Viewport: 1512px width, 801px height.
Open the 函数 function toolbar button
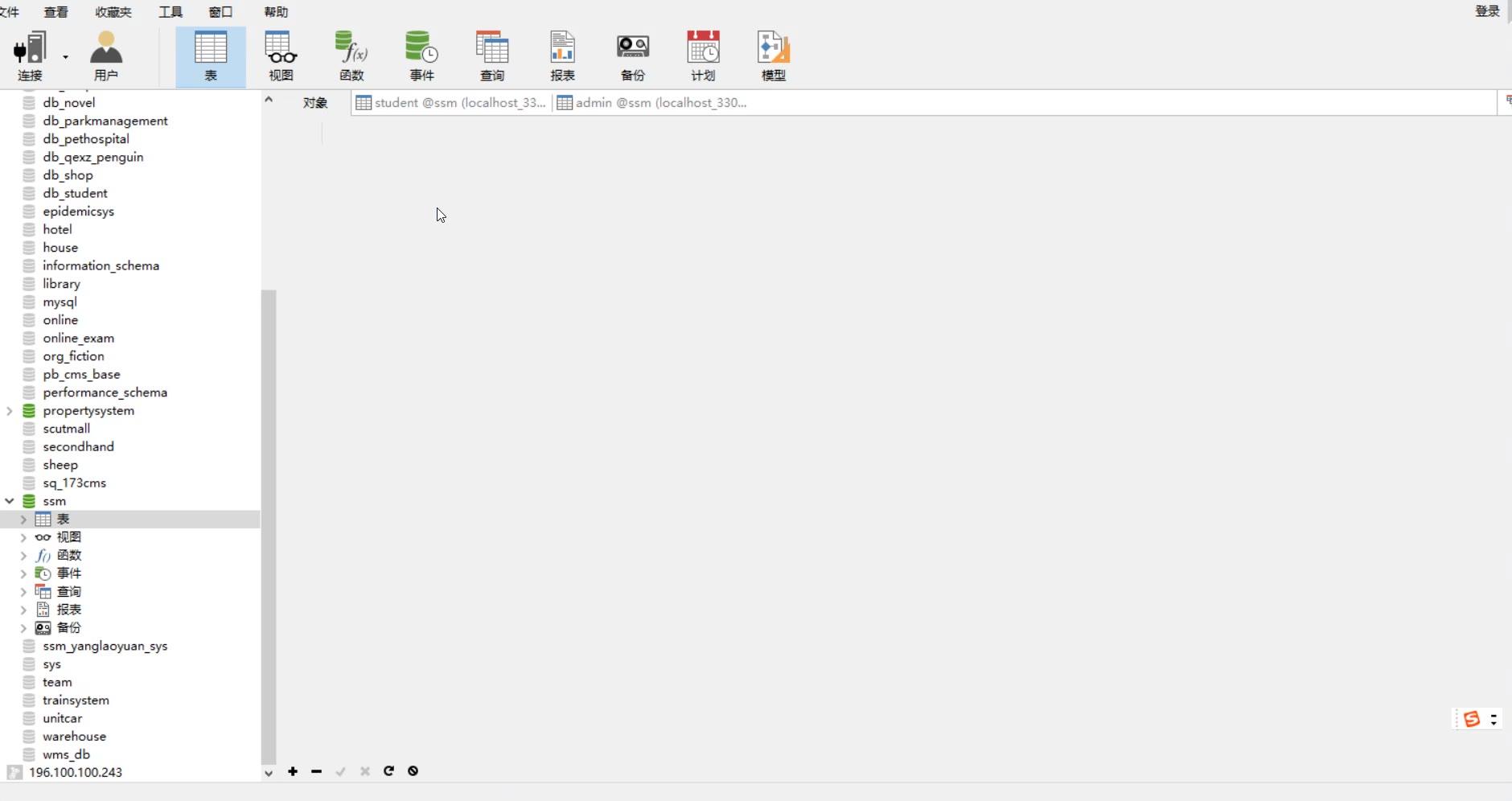(x=351, y=56)
